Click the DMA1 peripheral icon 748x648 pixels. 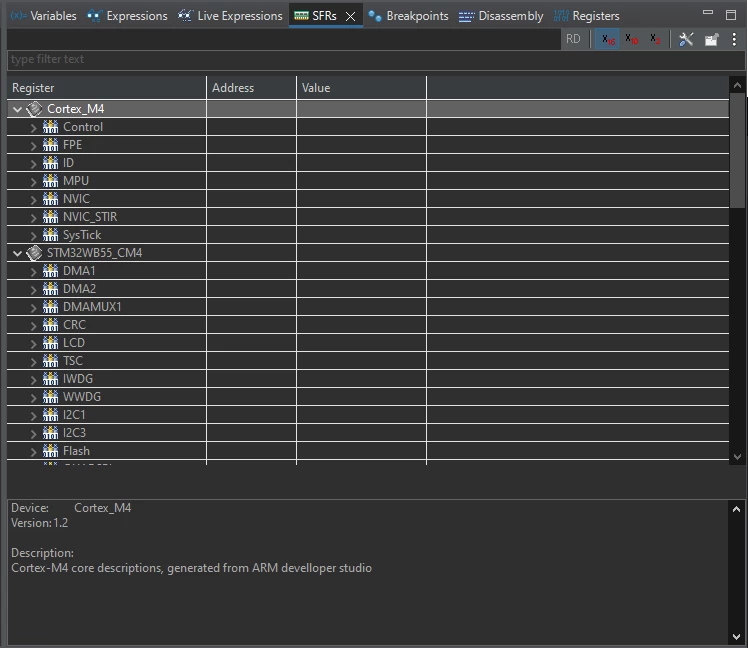coord(51,271)
